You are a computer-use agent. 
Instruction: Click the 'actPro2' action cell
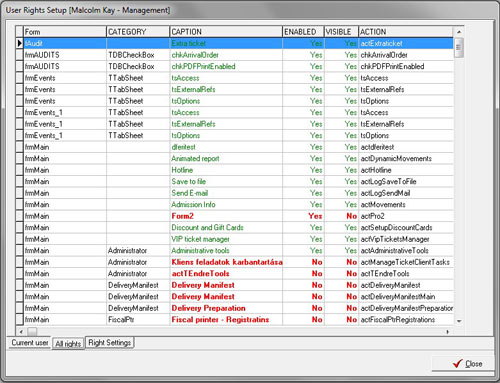coord(406,216)
